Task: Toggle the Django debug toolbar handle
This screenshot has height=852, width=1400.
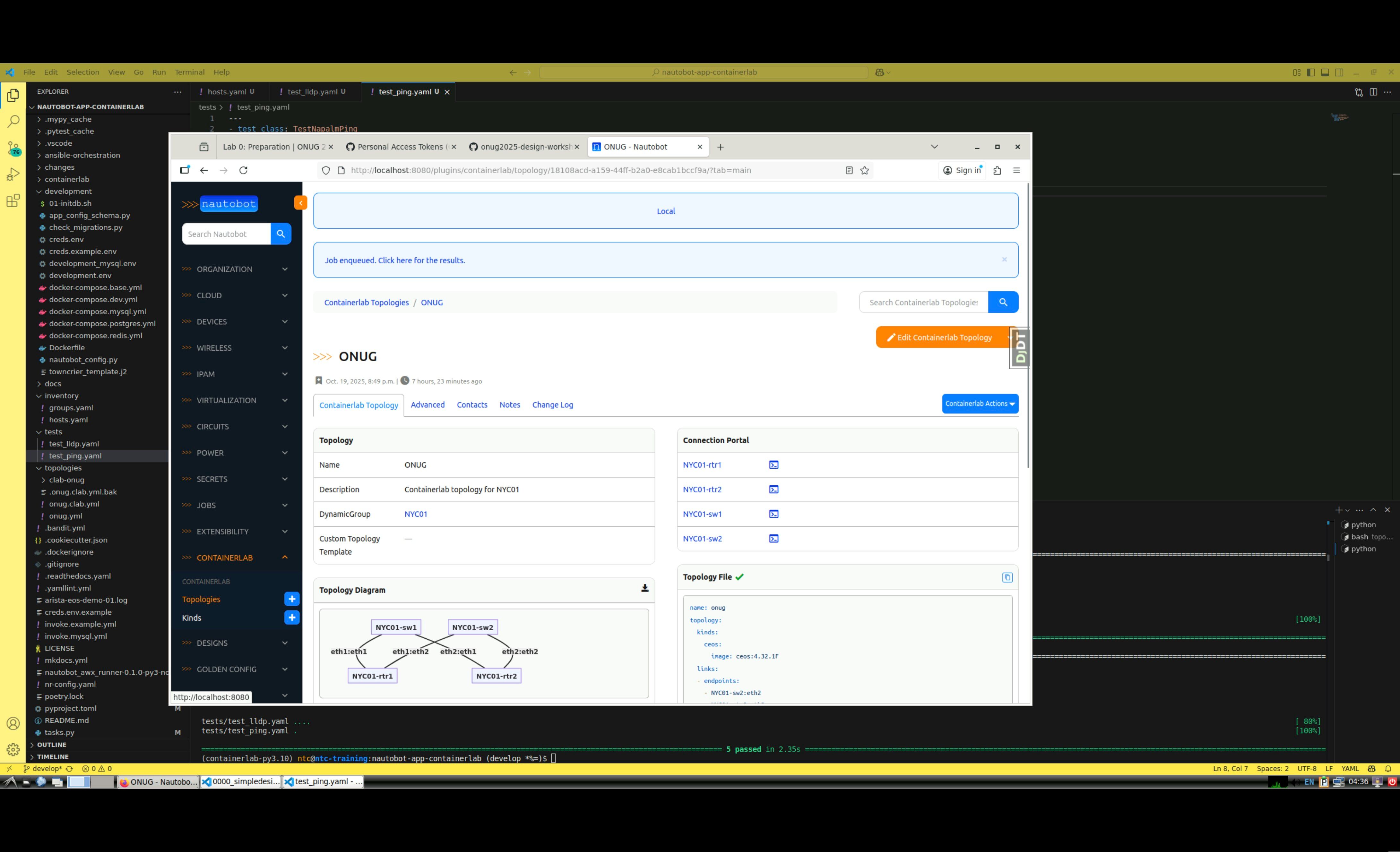Action: click(x=1020, y=348)
